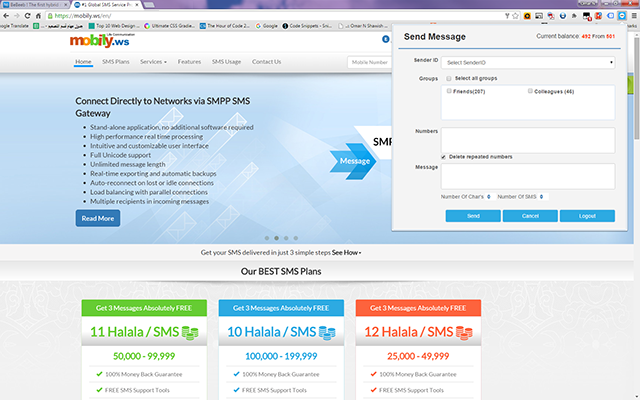
Task: Click the Message arrow graphic in the banner
Action: pyautogui.click(x=353, y=161)
